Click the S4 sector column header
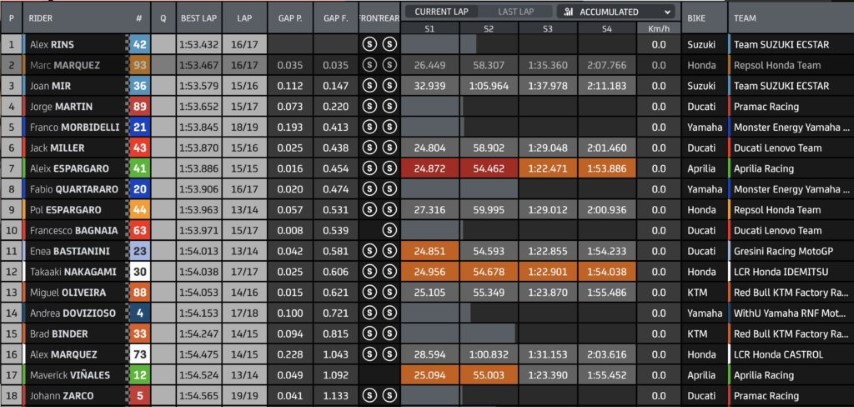854x407 pixels. [x=607, y=29]
